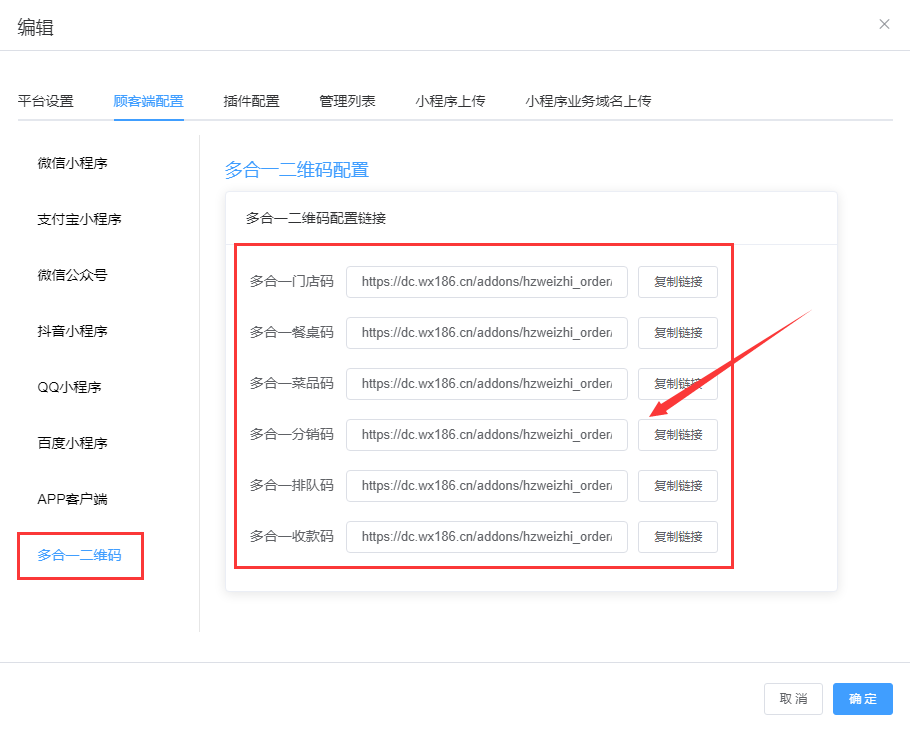Copy the 多合一收款码 link
Viewport: 910px width, 730px height.
tap(678, 537)
